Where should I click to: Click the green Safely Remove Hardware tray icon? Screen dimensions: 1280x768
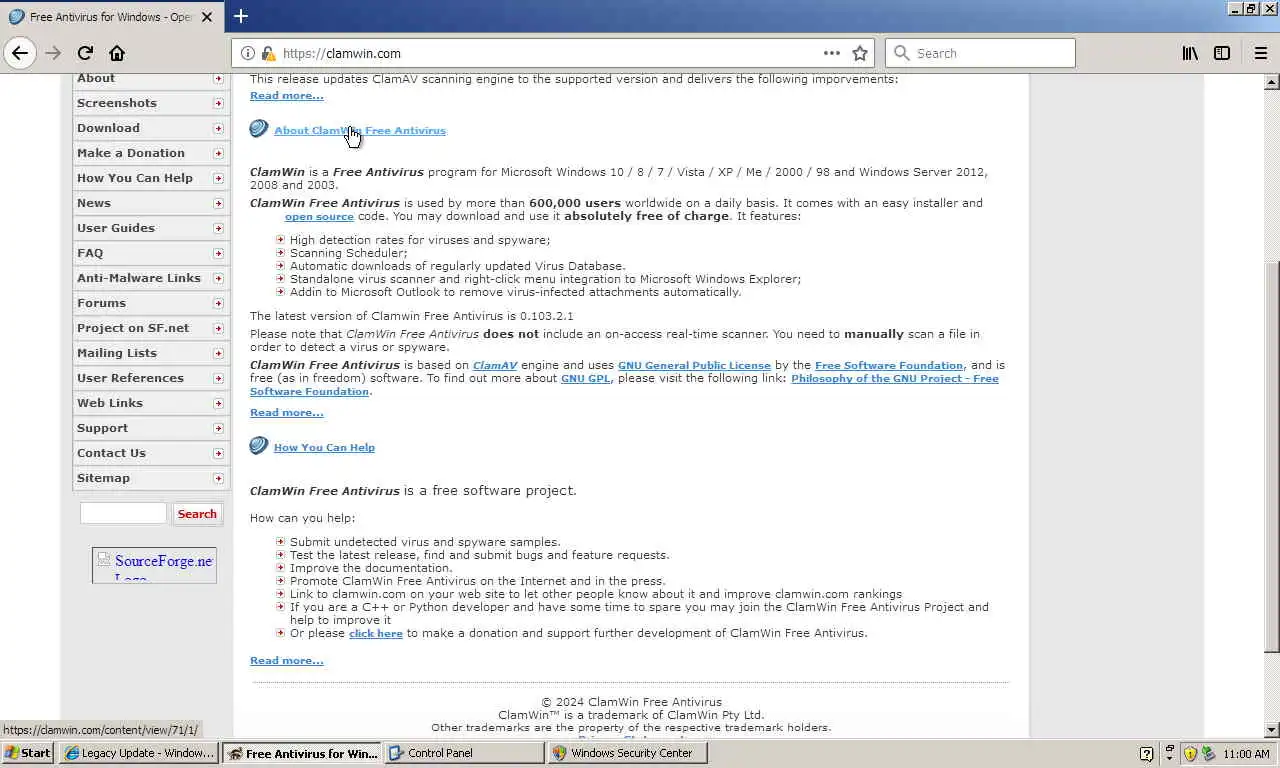[x=1208, y=754]
